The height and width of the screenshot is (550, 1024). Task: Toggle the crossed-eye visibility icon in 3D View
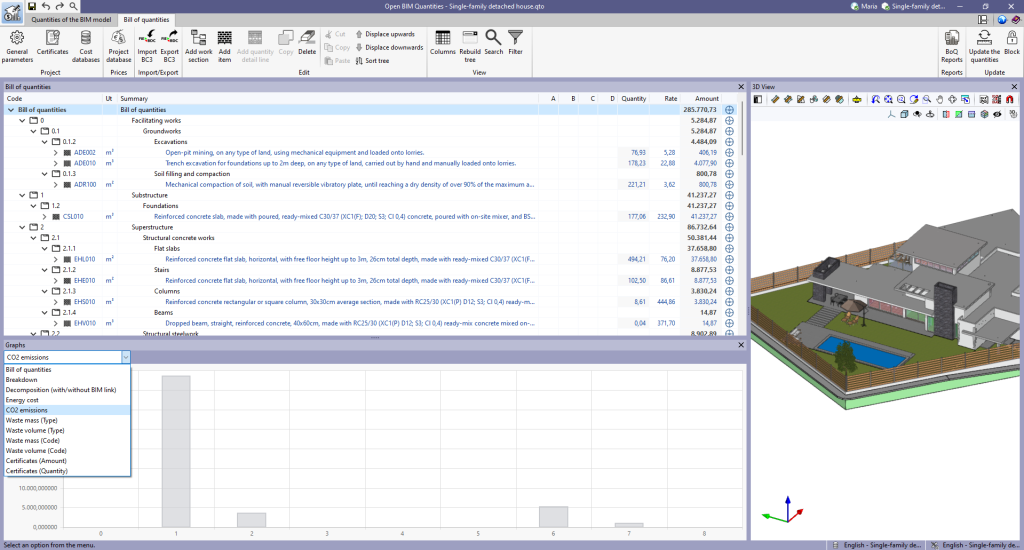tap(997, 114)
